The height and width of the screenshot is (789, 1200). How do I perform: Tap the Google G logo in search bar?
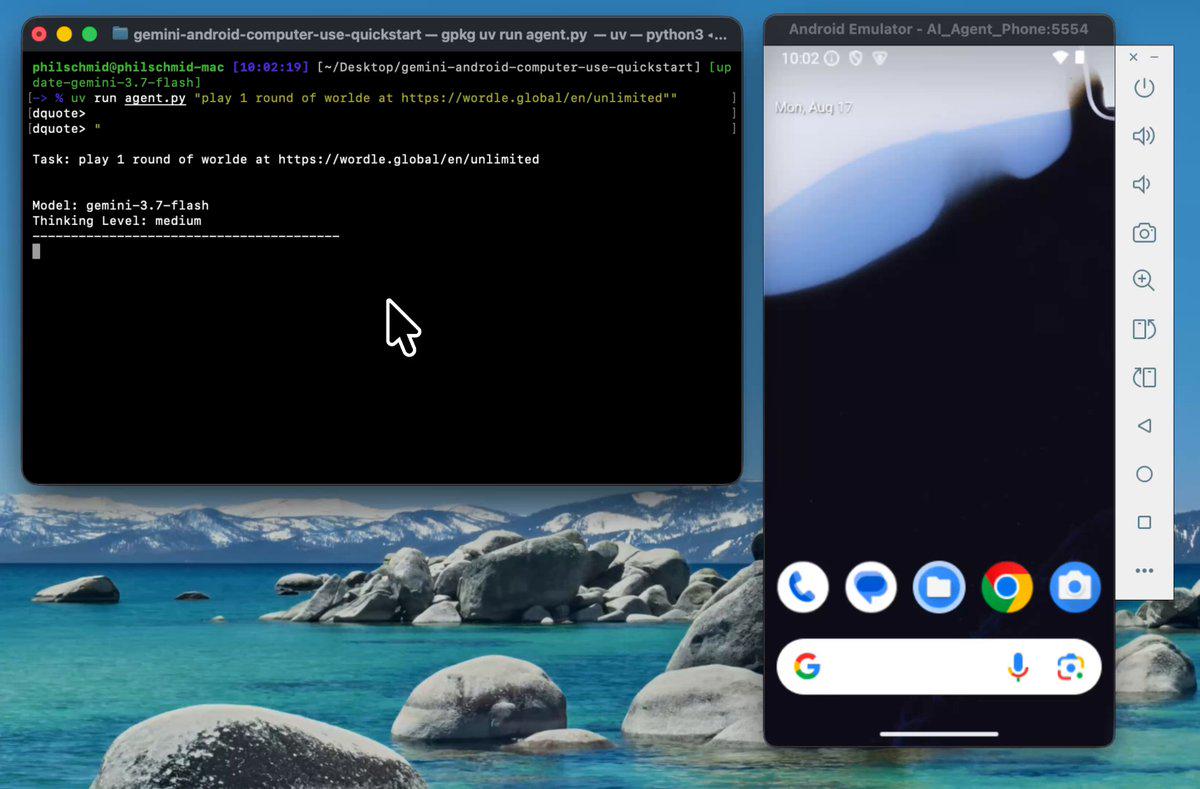pyautogui.click(x=807, y=667)
